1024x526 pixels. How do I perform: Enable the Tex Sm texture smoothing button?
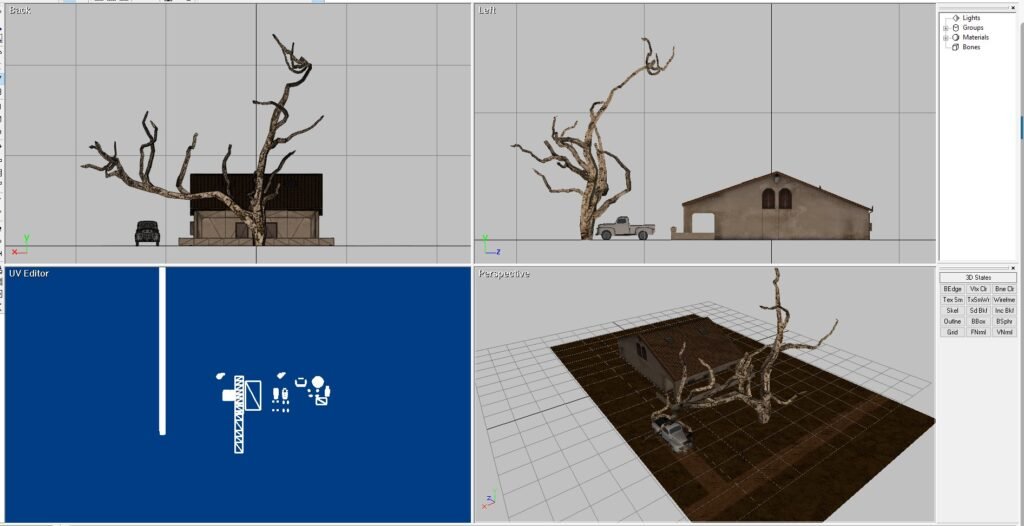click(x=952, y=299)
